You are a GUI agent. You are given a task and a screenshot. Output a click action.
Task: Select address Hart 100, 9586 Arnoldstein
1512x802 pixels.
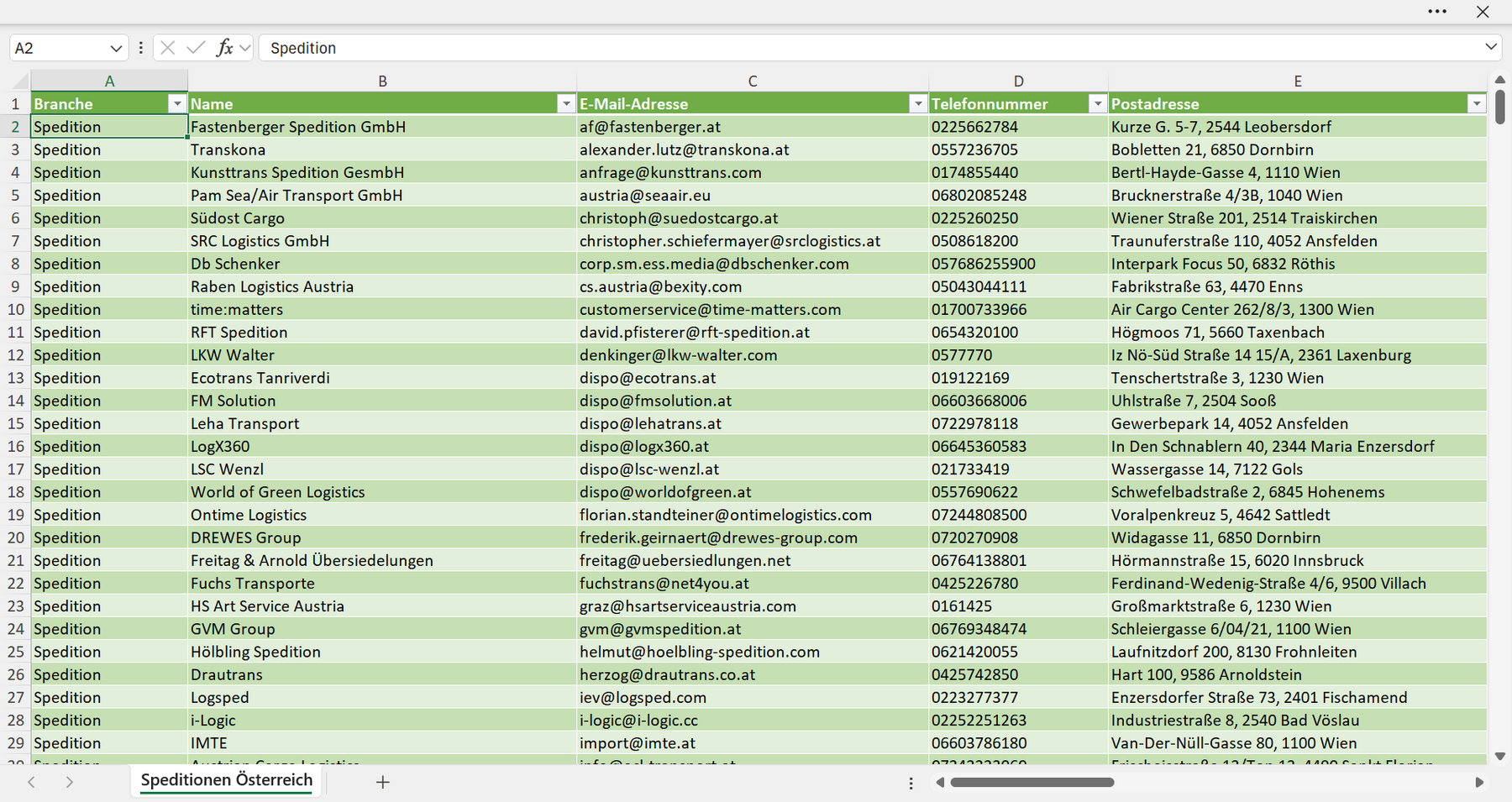coord(1298,674)
